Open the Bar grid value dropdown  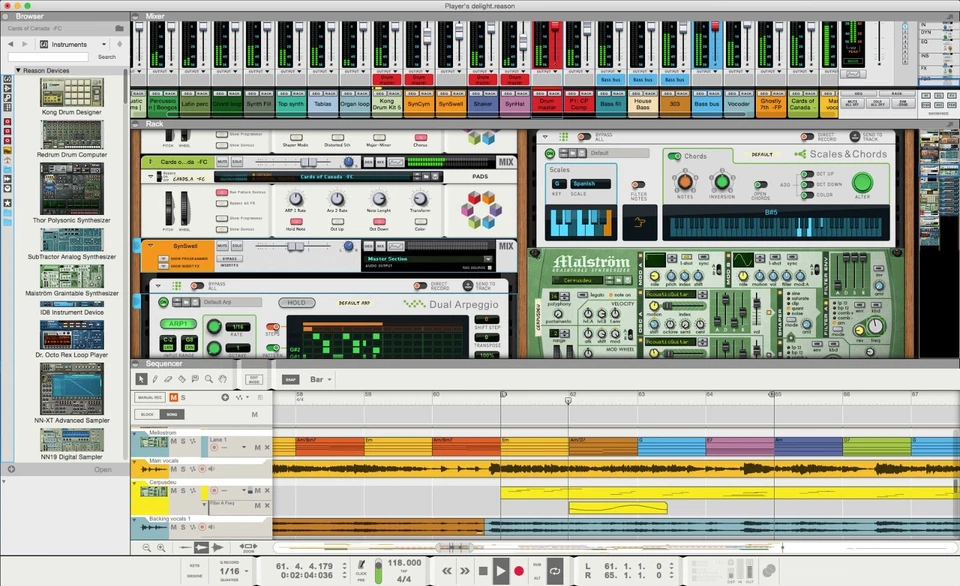[318, 378]
